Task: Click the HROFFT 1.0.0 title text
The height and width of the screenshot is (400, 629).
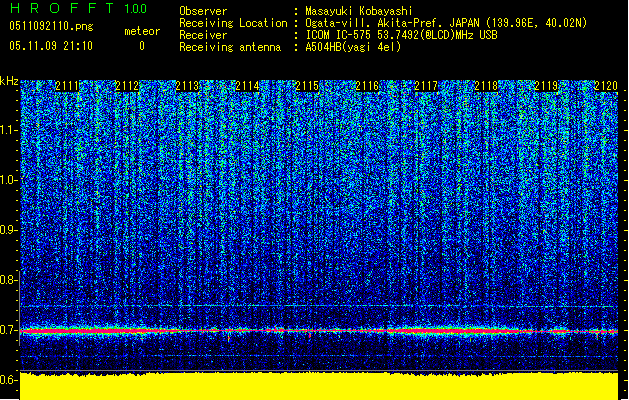Action: 79,8
